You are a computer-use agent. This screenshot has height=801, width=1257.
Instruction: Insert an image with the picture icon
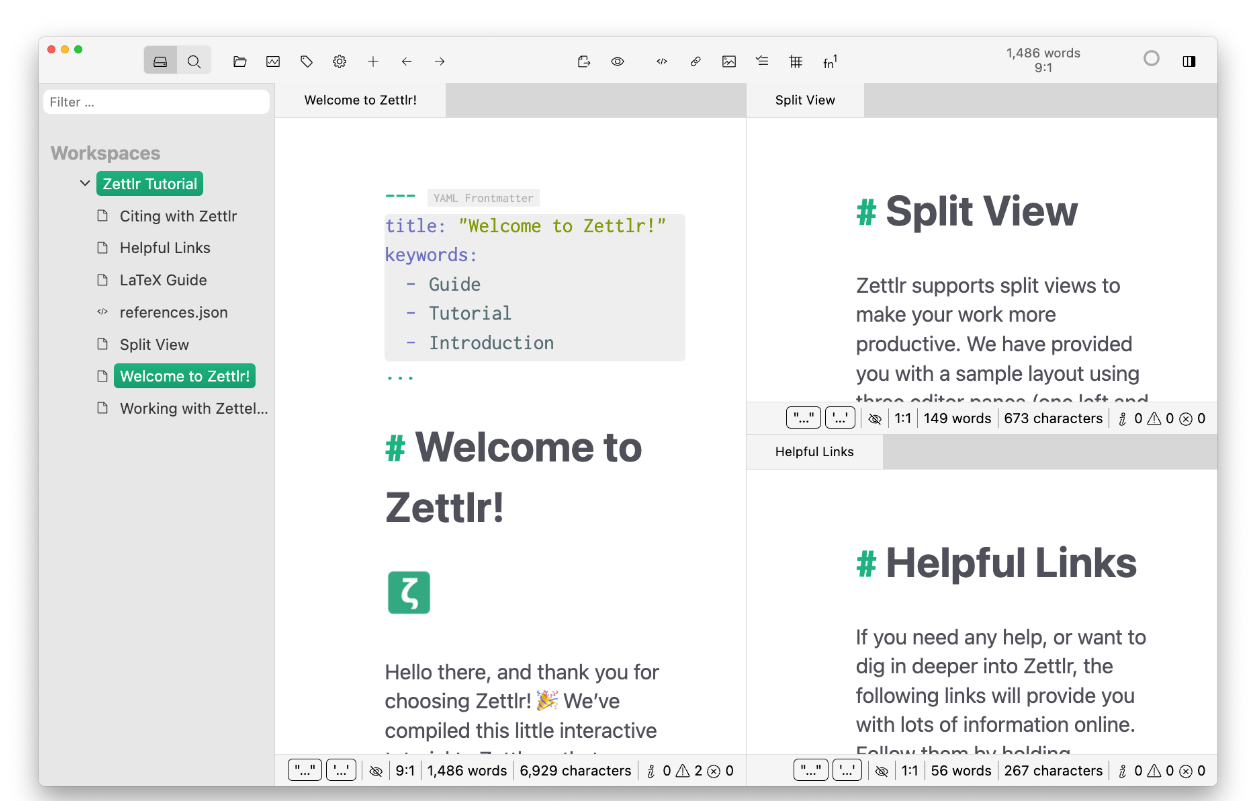pos(729,61)
